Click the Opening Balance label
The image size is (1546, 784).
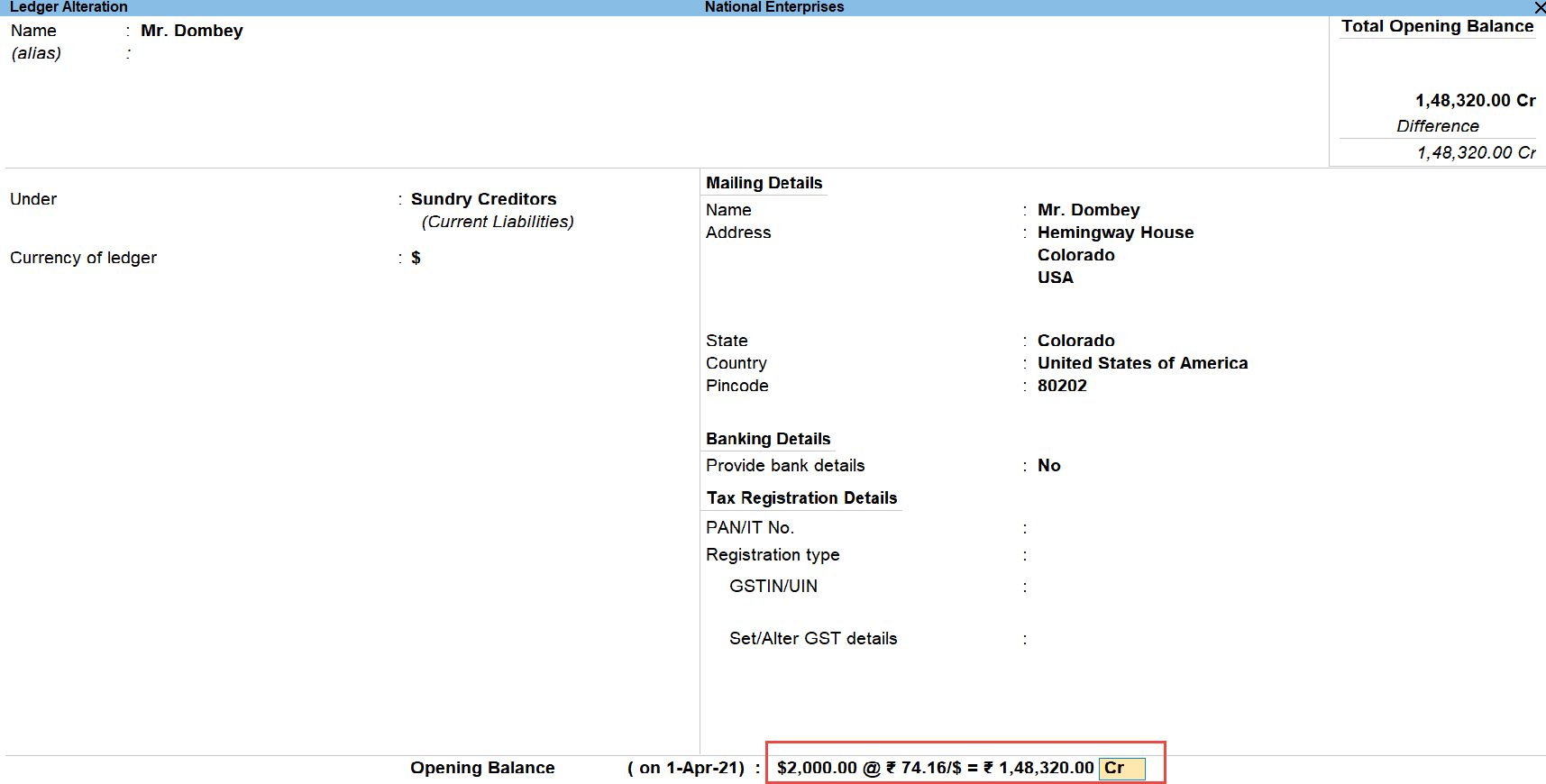pyautogui.click(x=482, y=769)
